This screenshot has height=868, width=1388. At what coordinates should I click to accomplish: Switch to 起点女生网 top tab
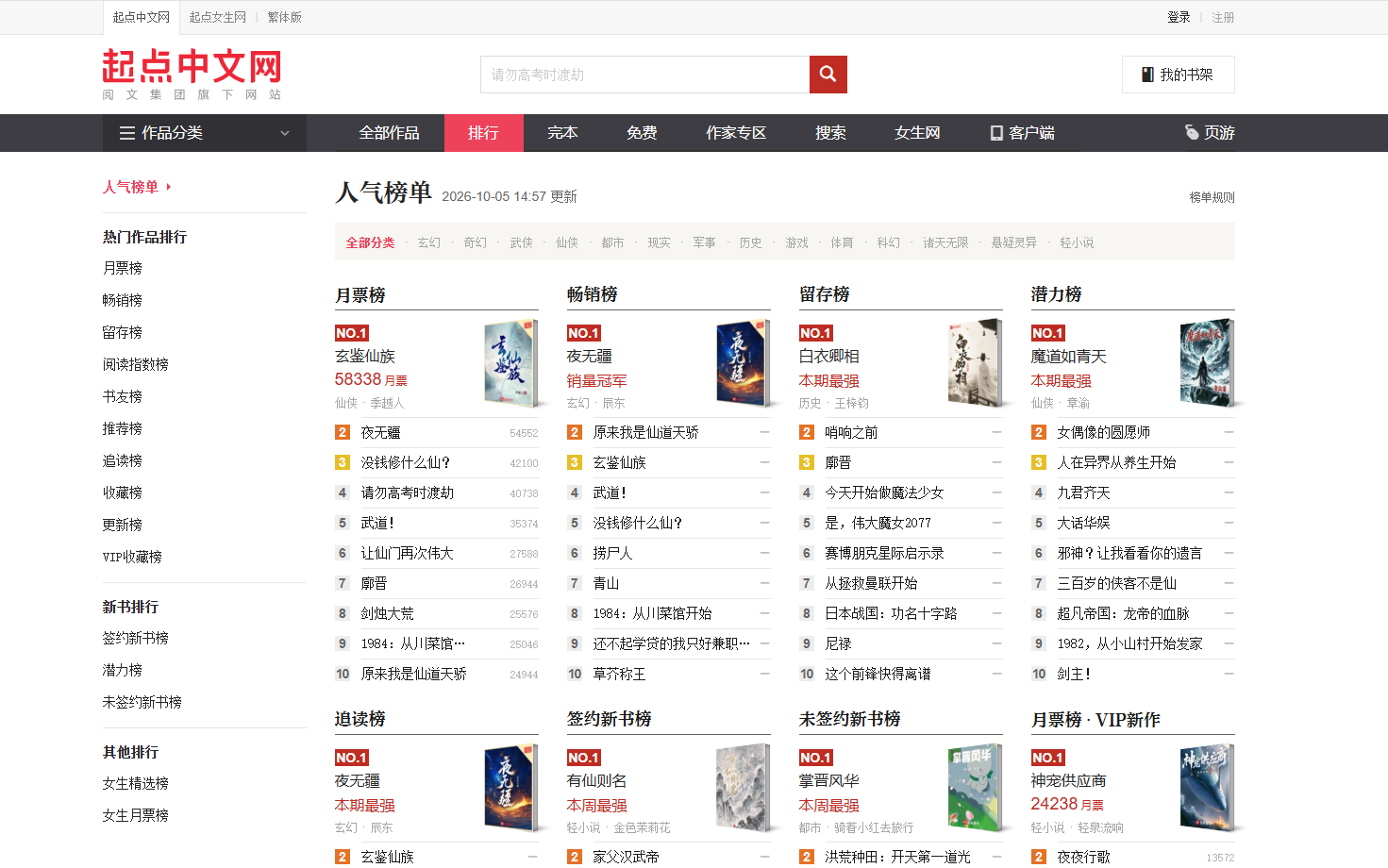click(x=217, y=17)
